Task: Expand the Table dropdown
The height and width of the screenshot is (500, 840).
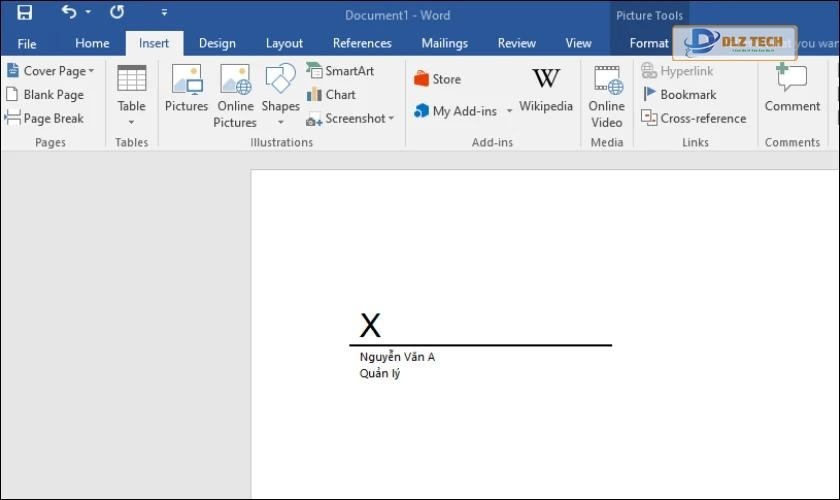Action: (x=131, y=122)
